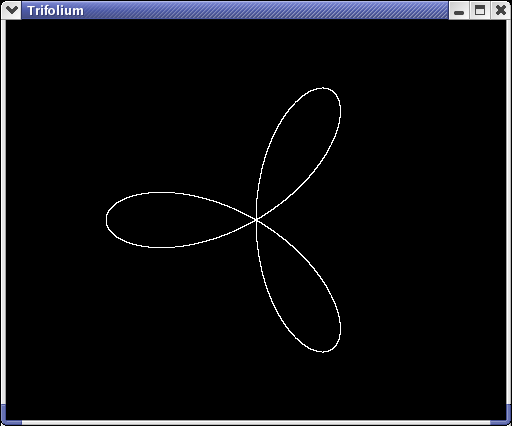The image size is (512, 426).
Task: Click the Trifolium title text
Action: pyautogui.click(x=56, y=11)
